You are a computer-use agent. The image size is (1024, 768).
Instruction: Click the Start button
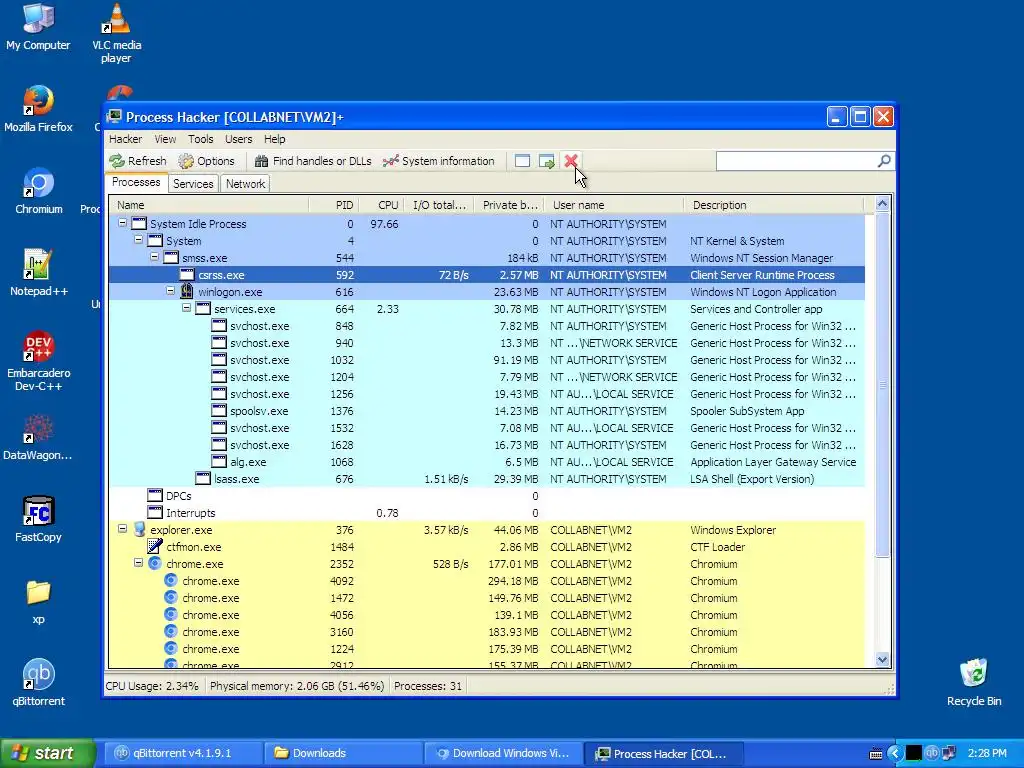point(47,753)
